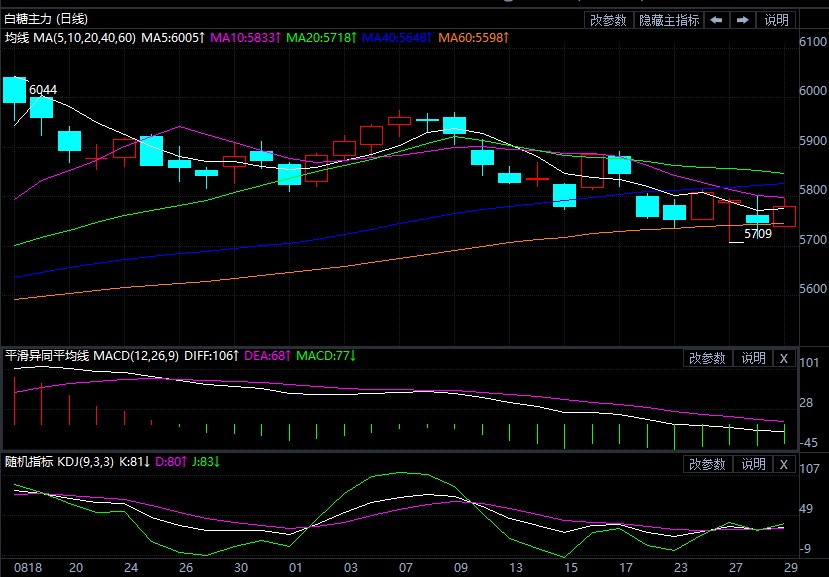Image resolution: width=829 pixels, height=577 pixels.
Task: Close the KDJ indicator panel with X
Action: pos(783,464)
